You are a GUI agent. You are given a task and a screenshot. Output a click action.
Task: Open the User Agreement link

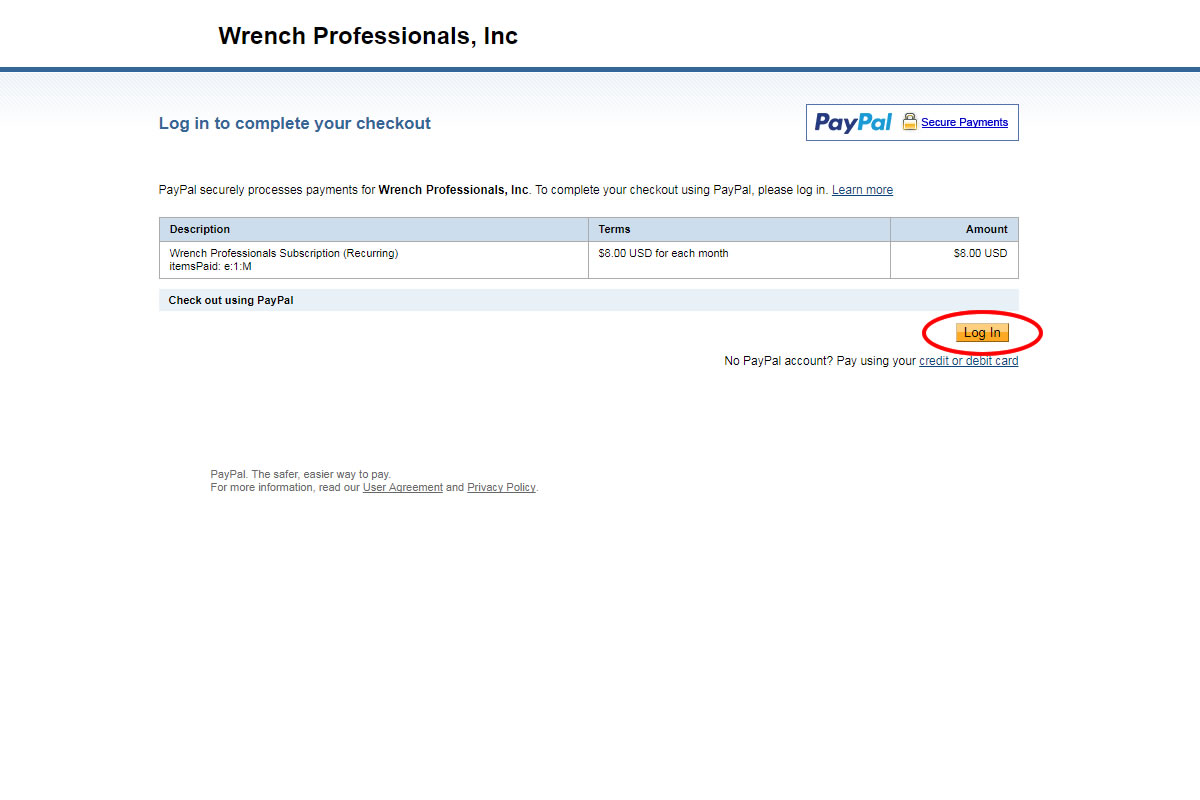pyautogui.click(x=403, y=488)
